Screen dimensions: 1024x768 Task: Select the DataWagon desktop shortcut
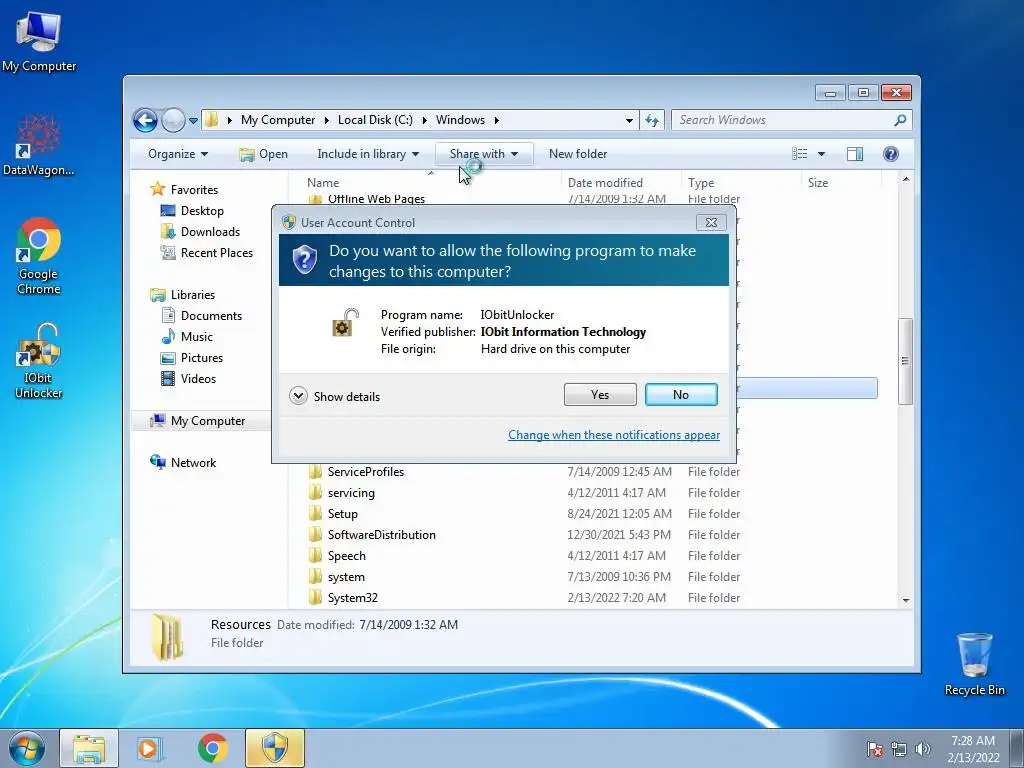pyautogui.click(x=39, y=145)
